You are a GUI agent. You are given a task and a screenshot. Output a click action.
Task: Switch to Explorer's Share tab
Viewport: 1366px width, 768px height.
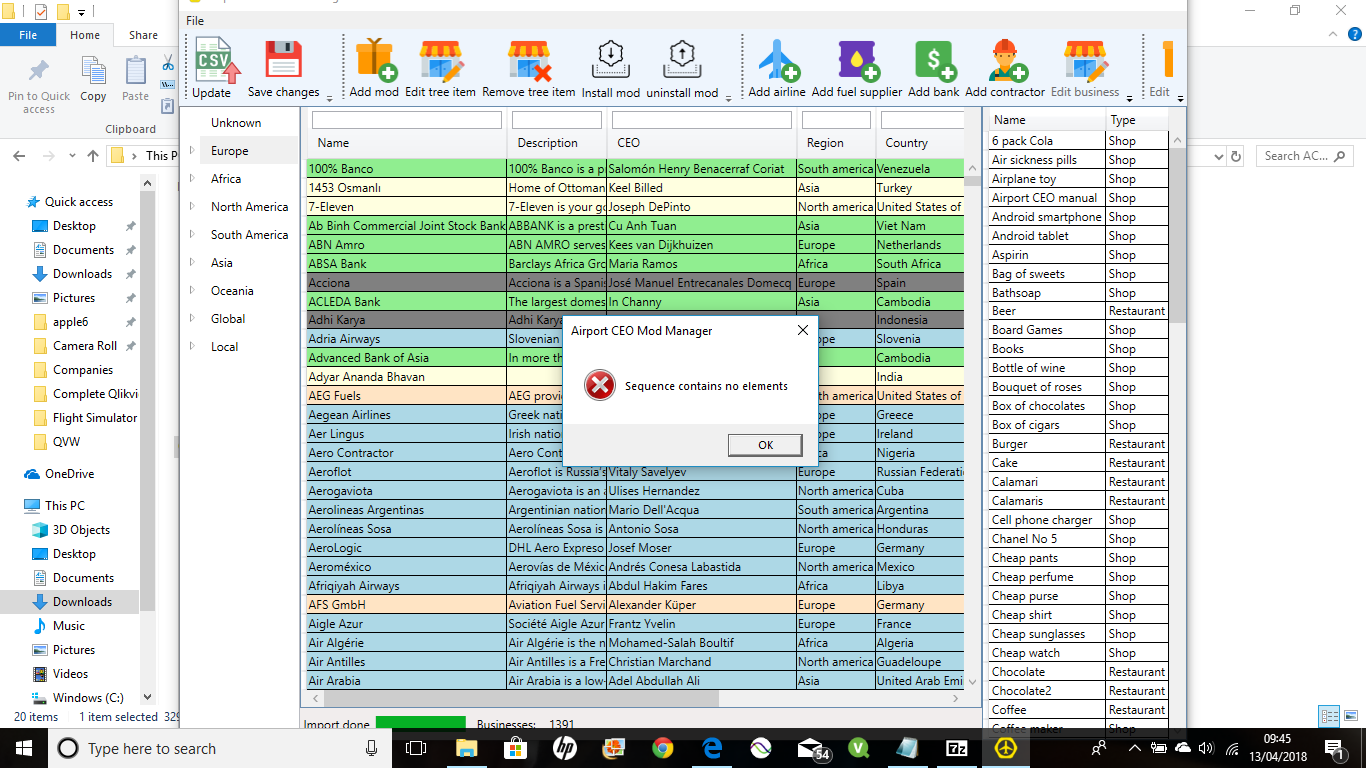143,35
